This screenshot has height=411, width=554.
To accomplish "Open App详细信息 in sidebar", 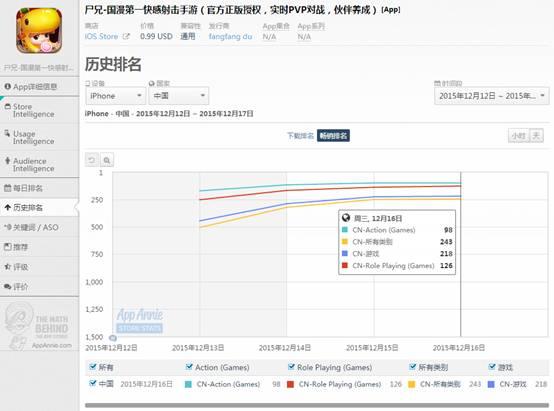I will 39,87.
